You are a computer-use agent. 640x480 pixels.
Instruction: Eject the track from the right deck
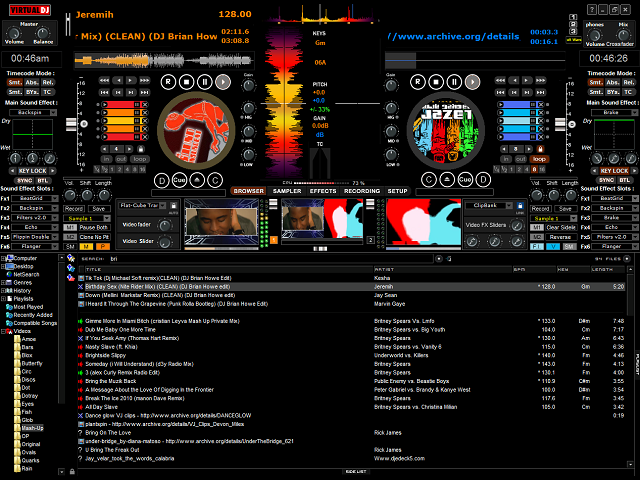point(447,180)
